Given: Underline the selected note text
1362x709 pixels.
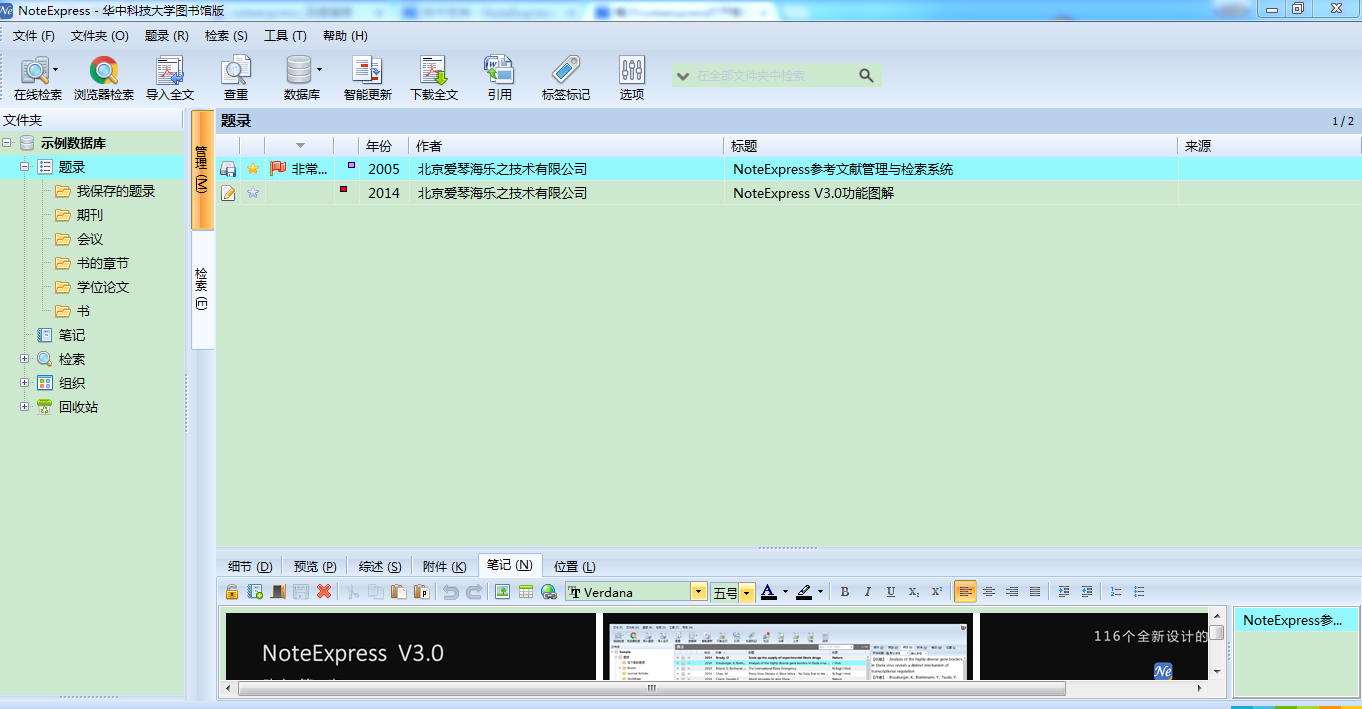Looking at the screenshot, I should coord(891,592).
